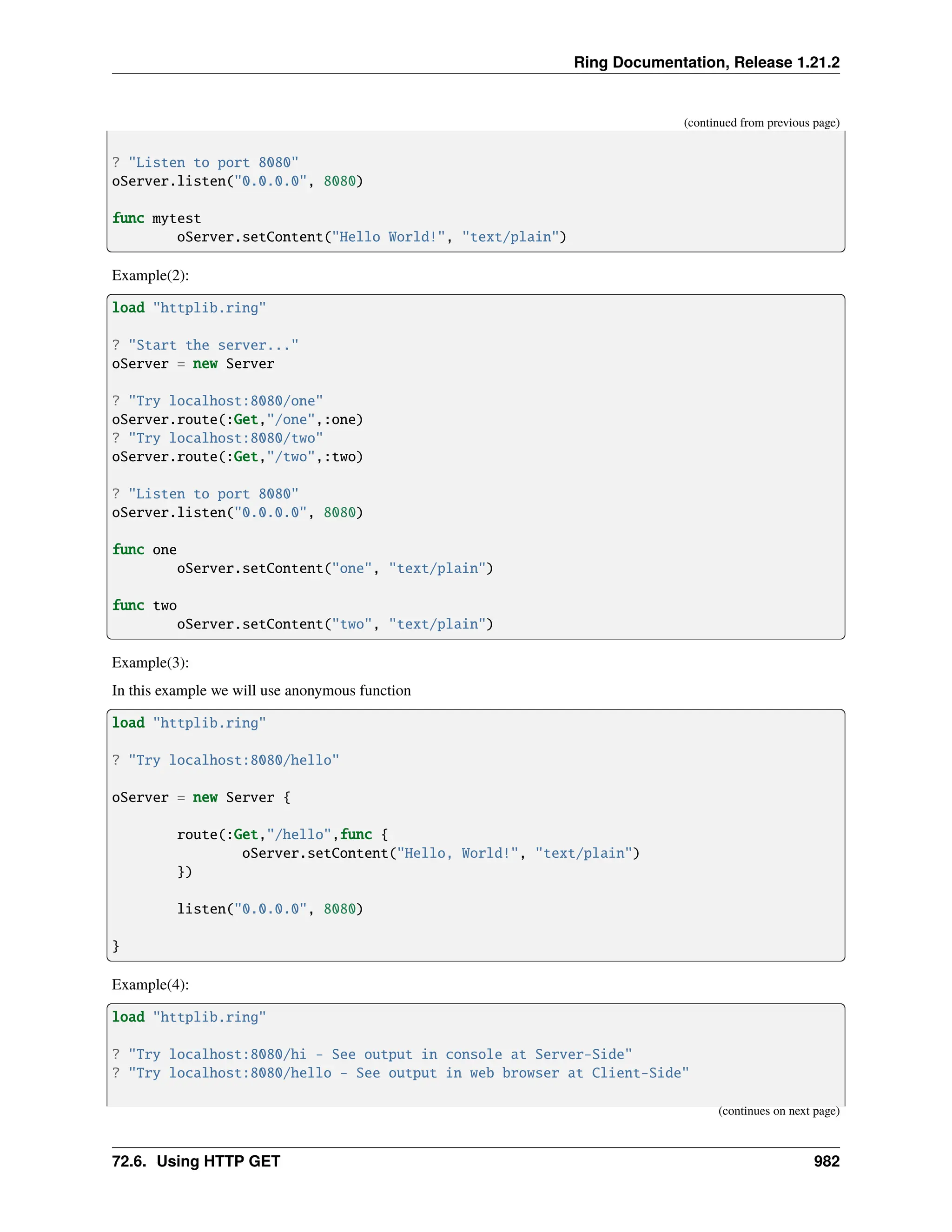Click the 'func two' definition

145,606
